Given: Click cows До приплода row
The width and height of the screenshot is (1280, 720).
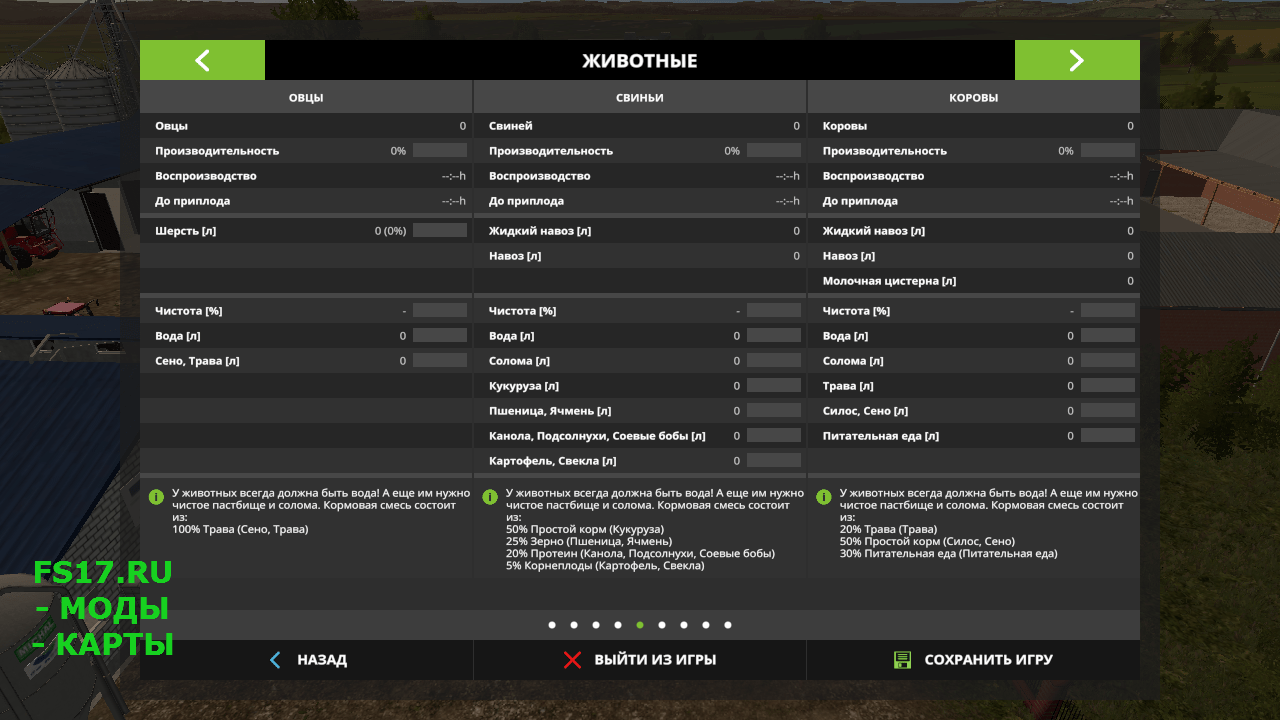Looking at the screenshot, I should (973, 201).
